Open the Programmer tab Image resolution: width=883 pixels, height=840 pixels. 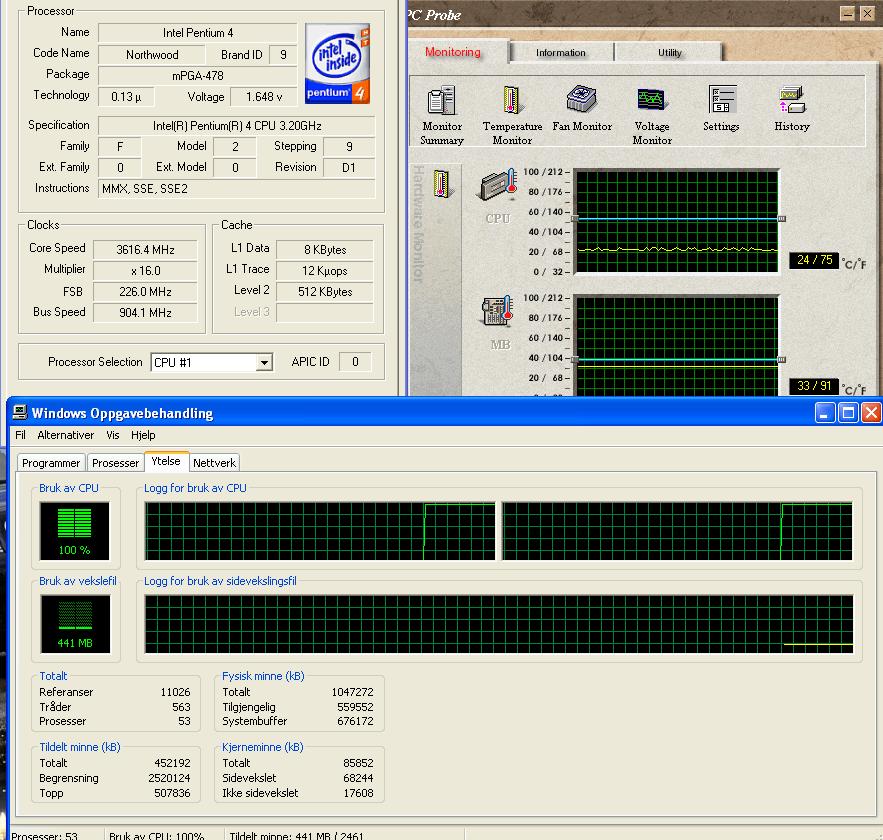point(51,463)
